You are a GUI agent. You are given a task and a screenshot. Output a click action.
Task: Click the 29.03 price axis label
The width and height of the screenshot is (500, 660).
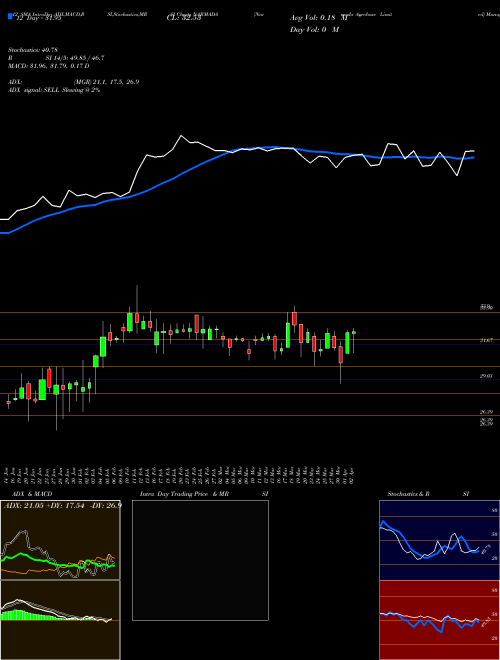click(486, 376)
